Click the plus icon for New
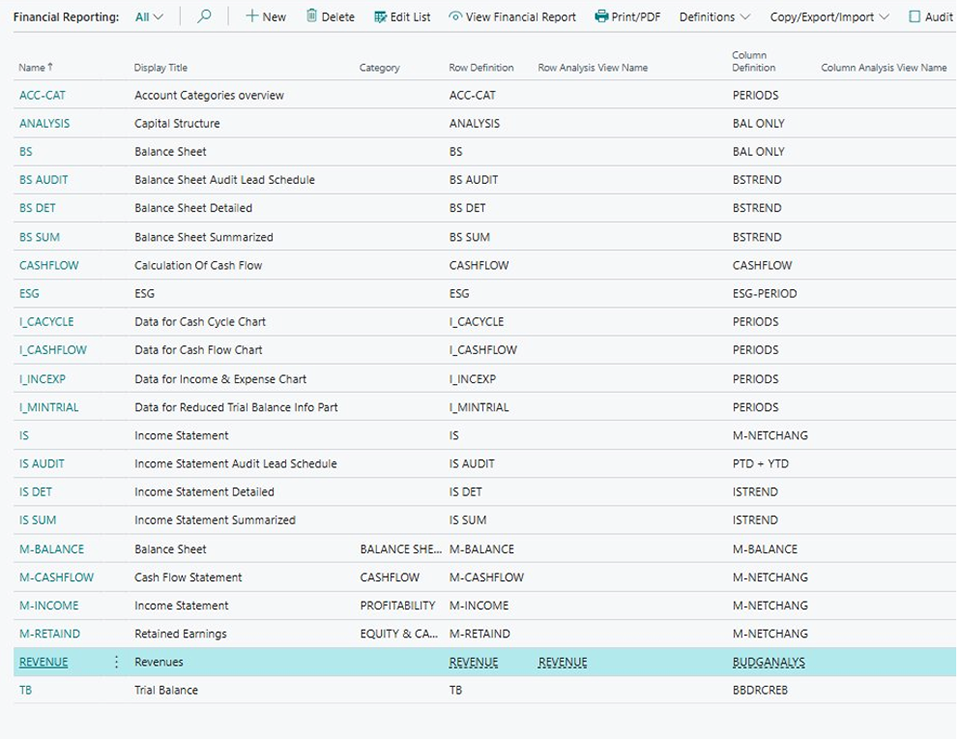Viewport: 960px width, 740px height. click(x=252, y=16)
